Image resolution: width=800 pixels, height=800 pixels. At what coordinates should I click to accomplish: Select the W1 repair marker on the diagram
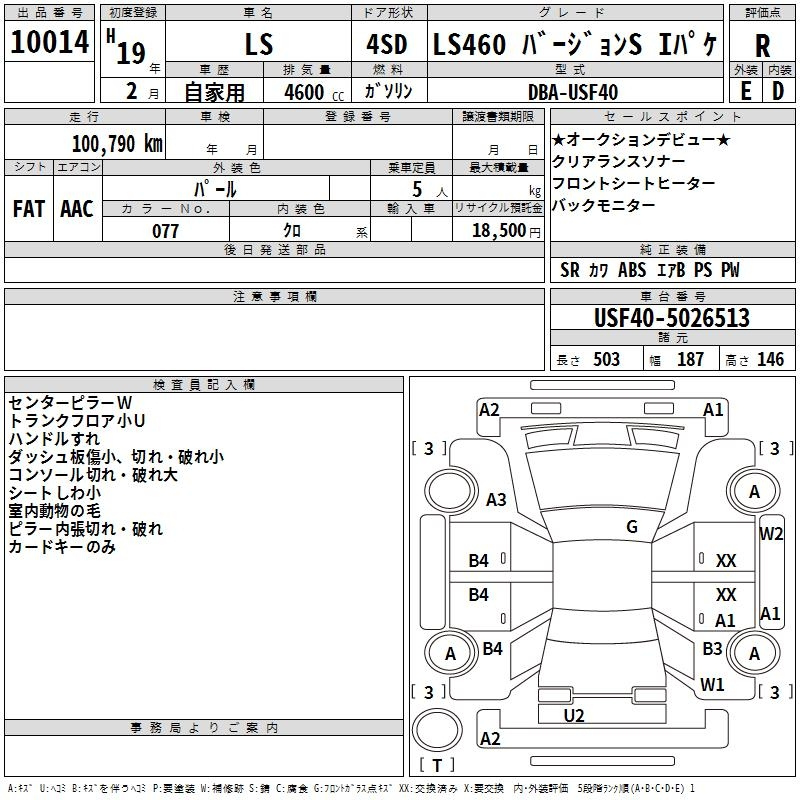click(712, 685)
